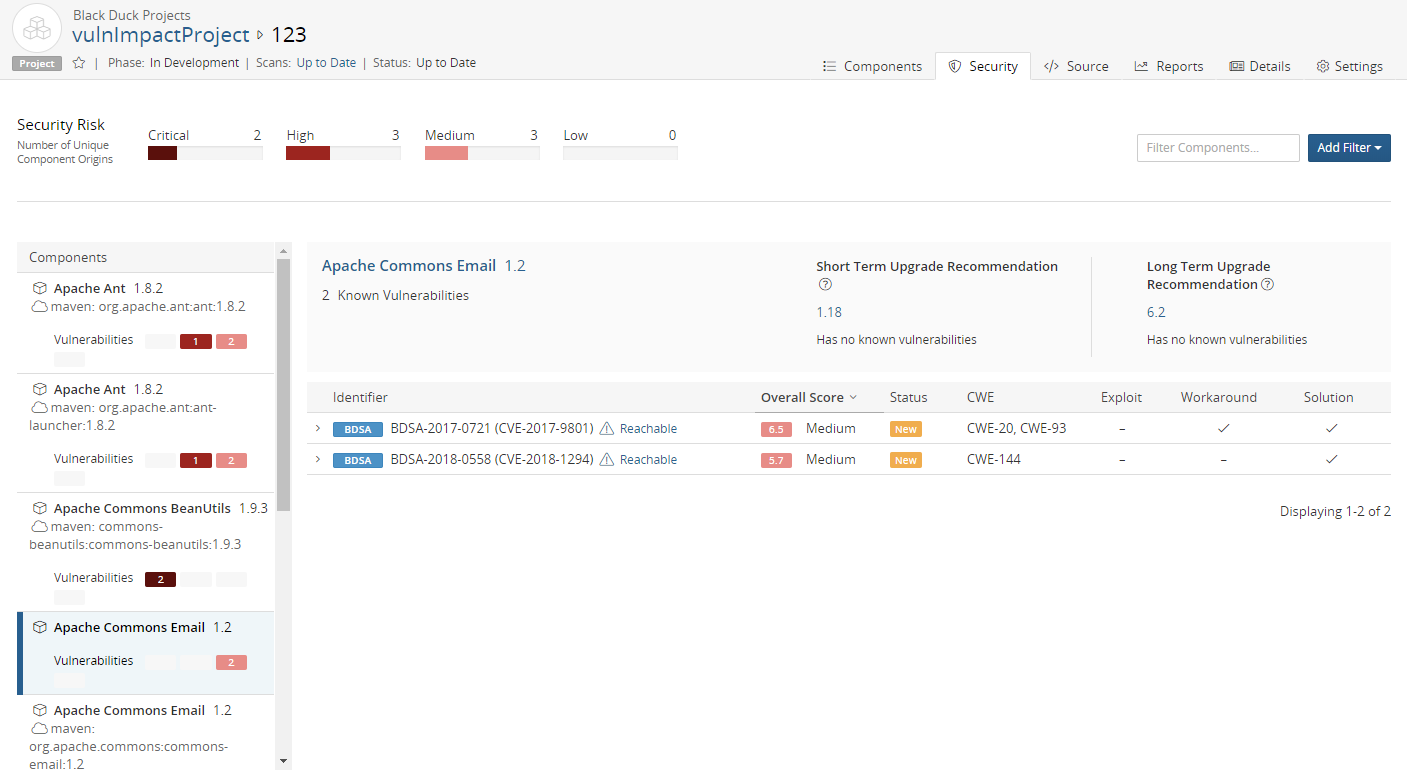The width and height of the screenshot is (1407, 773).
Task: Expand the BDSA-2018-0558 row
Action: pyautogui.click(x=318, y=460)
